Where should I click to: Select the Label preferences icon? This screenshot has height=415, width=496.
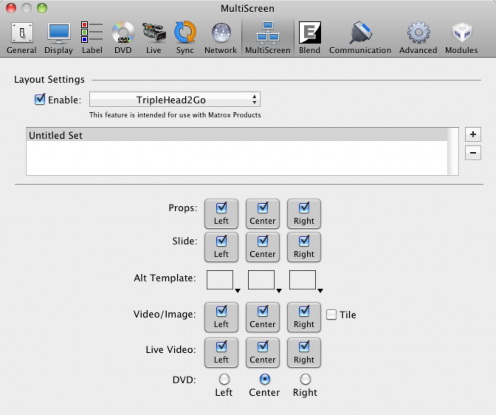point(92,37)
